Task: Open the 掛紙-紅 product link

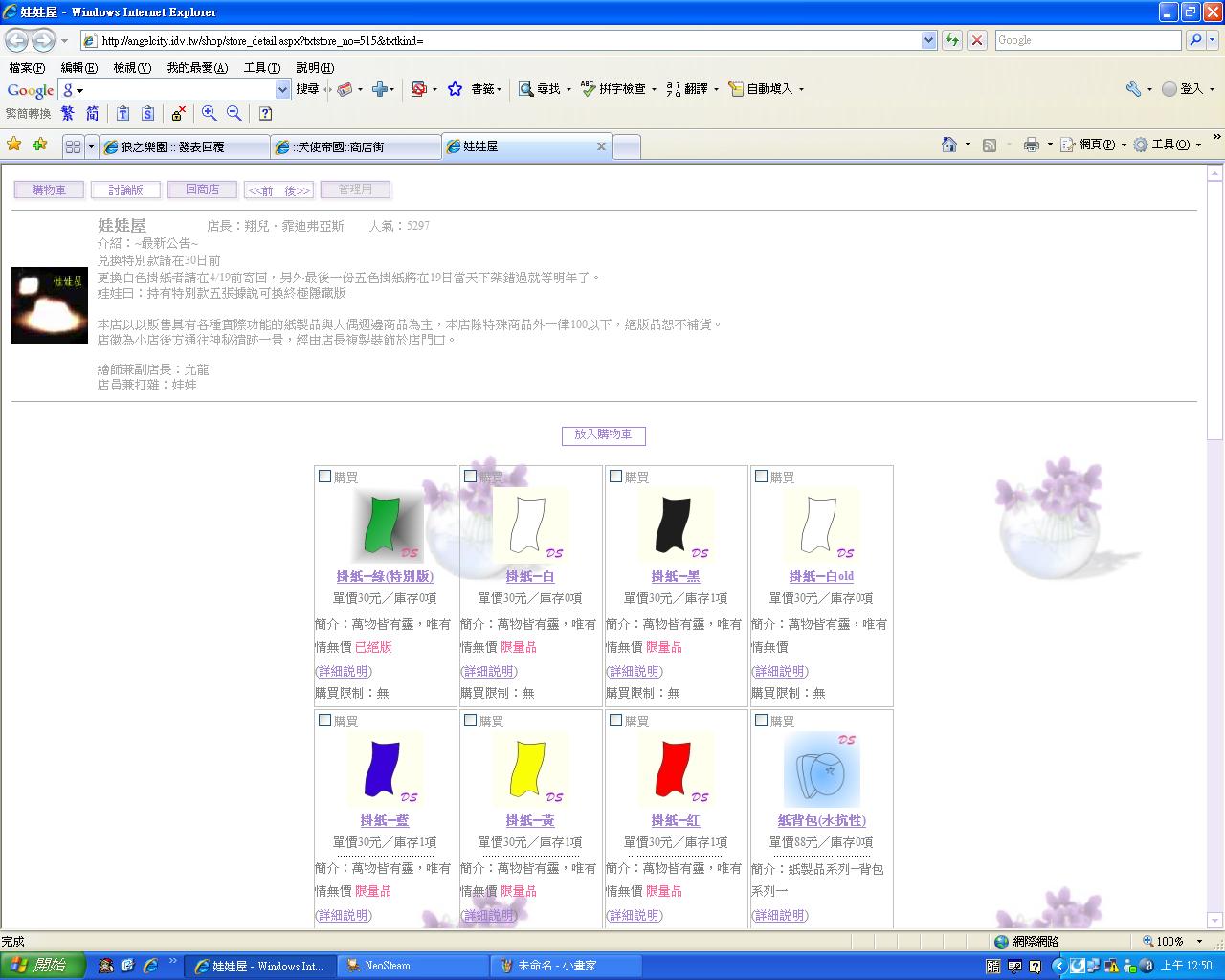Action: click(x=676, y=820)
